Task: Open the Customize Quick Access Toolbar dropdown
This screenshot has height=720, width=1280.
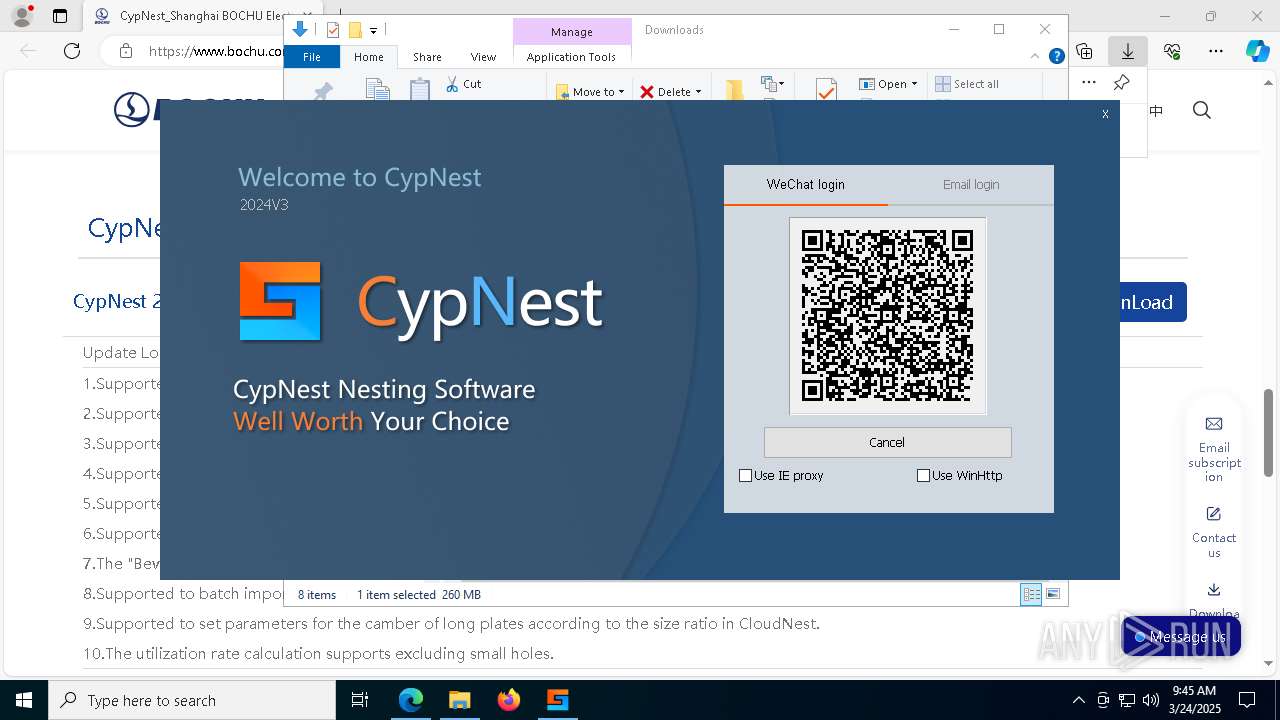Action: pos(373,31)
